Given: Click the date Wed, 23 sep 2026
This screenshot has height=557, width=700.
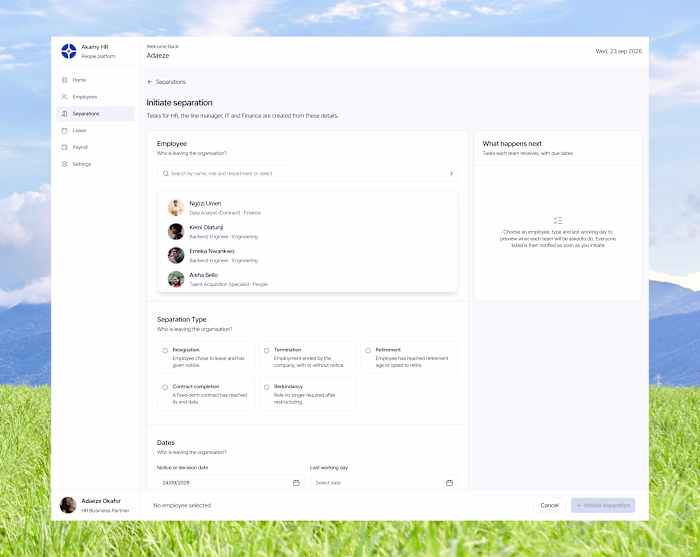Looking at the screenshot, I should (619, 51).
